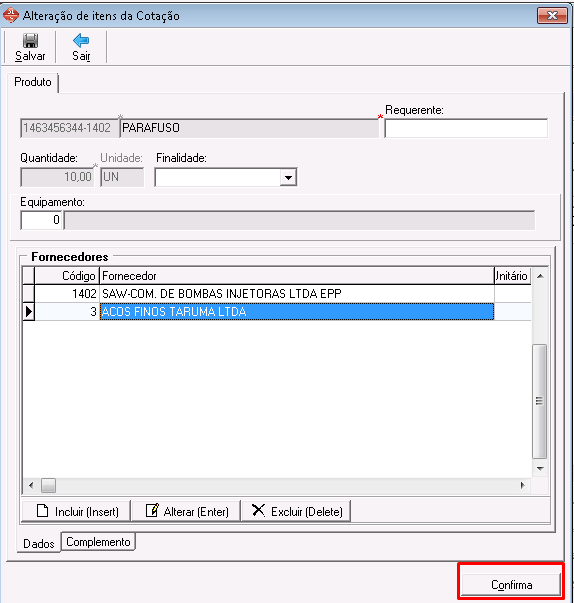
Task: Switch to the Complemento tab
Action: coord(98,542)
